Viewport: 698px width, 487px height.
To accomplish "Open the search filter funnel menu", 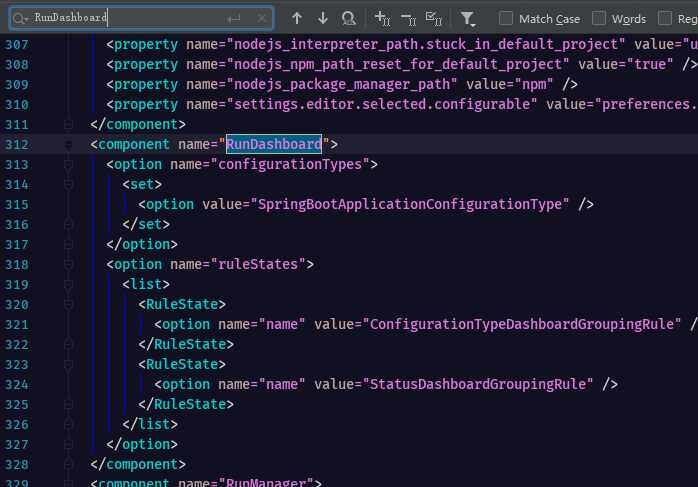I will [x=468, y=19].
